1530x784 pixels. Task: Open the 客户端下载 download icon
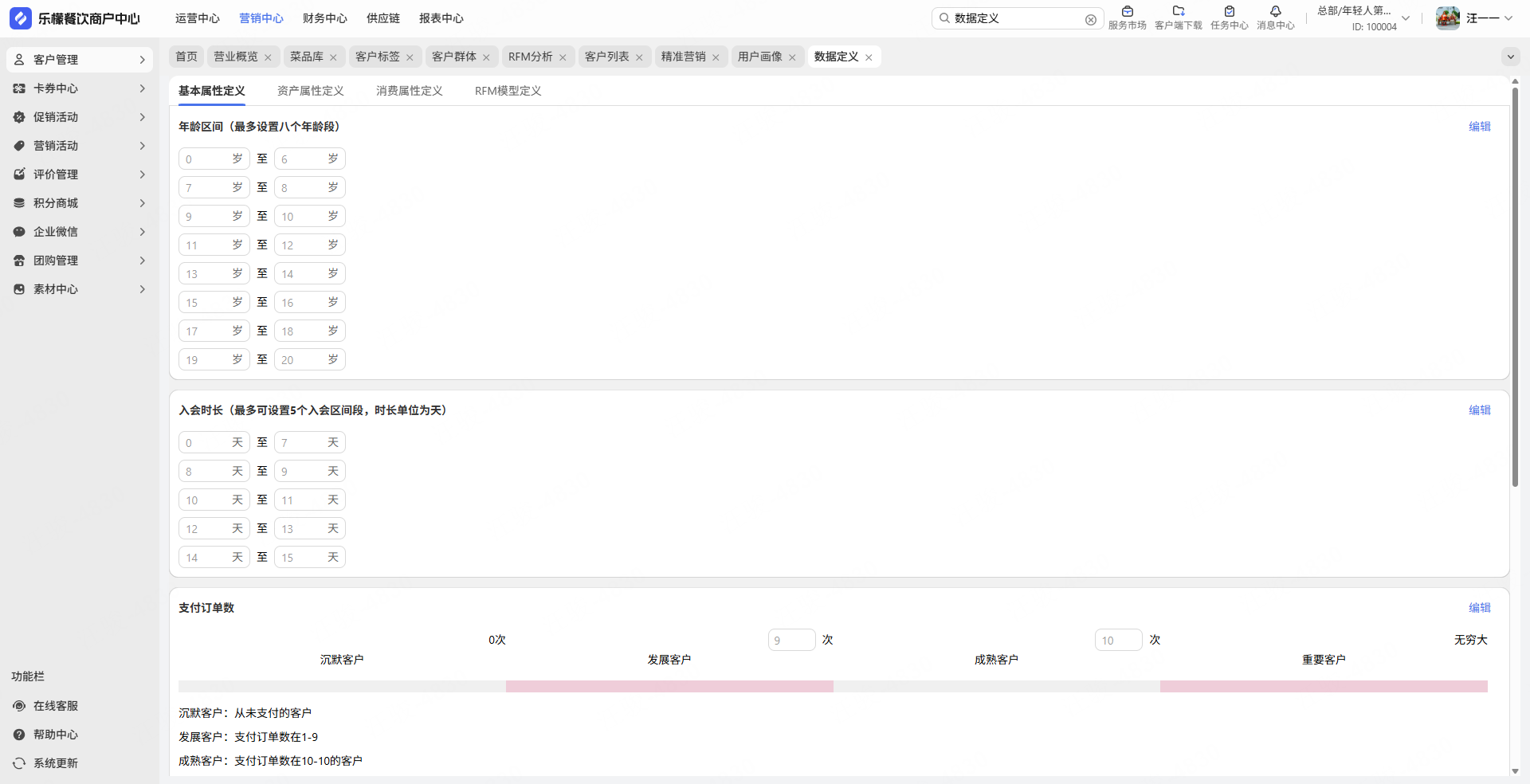[1179, 11]
